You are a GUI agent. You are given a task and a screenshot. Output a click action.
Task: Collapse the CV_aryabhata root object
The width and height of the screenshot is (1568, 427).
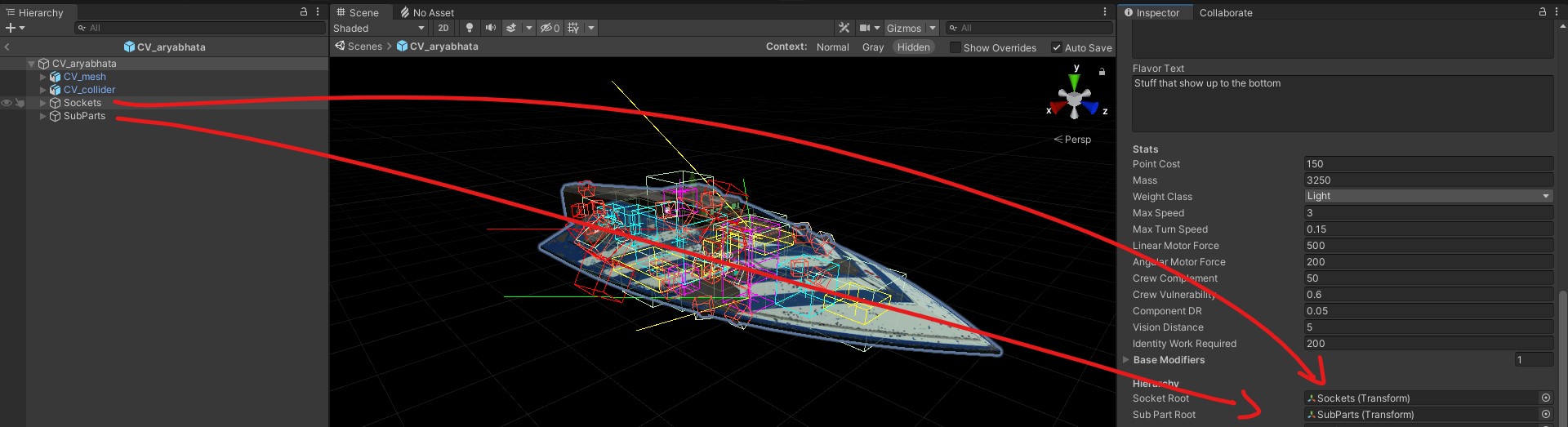click(32, 64)
